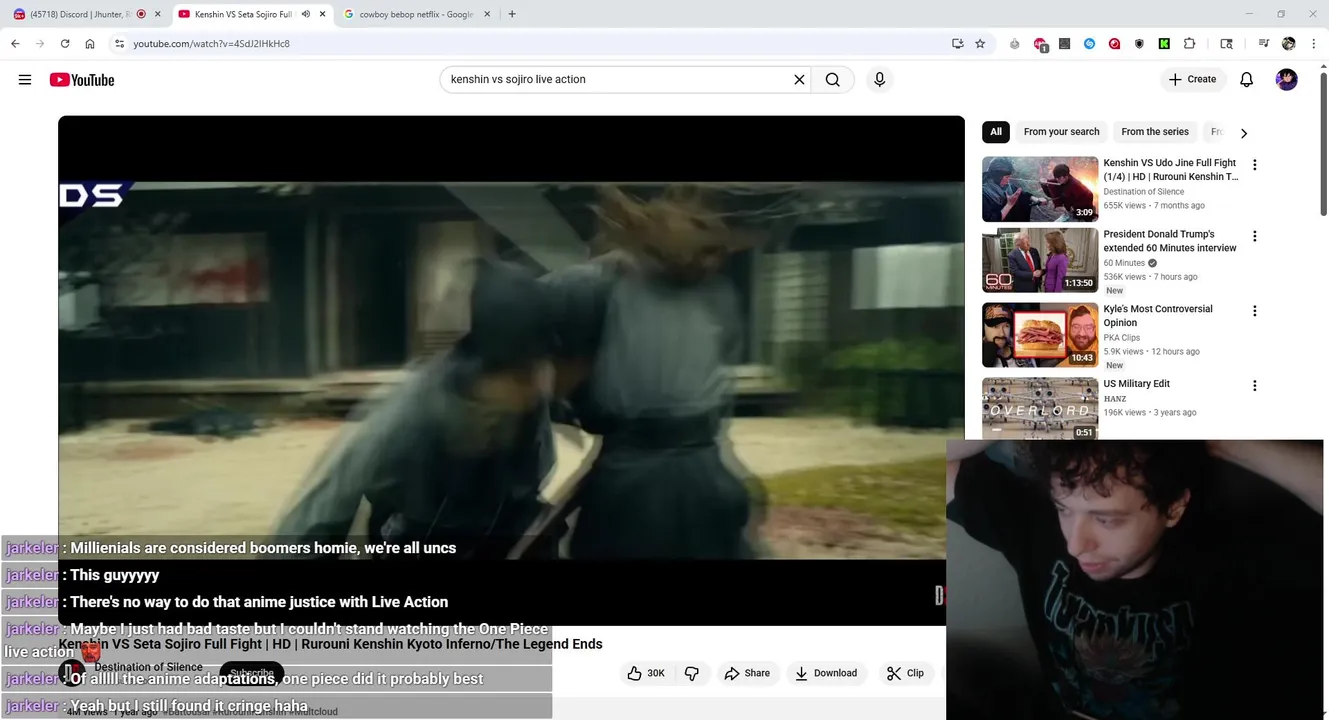The image size is (1329, 720).
Task: Open Kenshin VS Udo Jine thumbnail
Action: tap(1040, 189)
